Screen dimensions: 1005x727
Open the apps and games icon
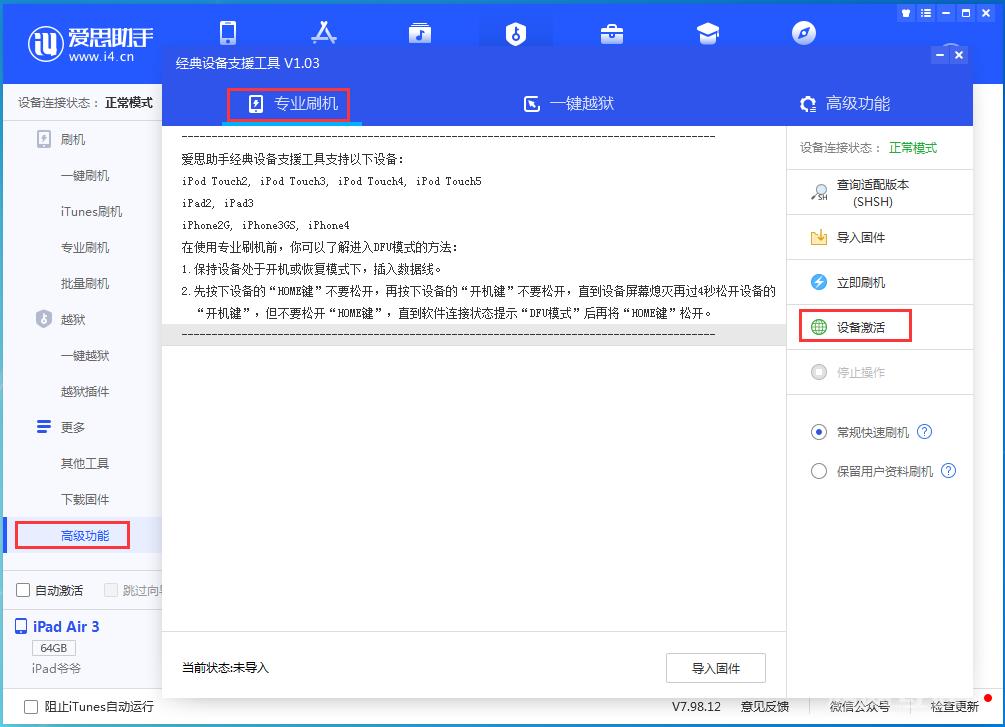click(x=324, y=32)
